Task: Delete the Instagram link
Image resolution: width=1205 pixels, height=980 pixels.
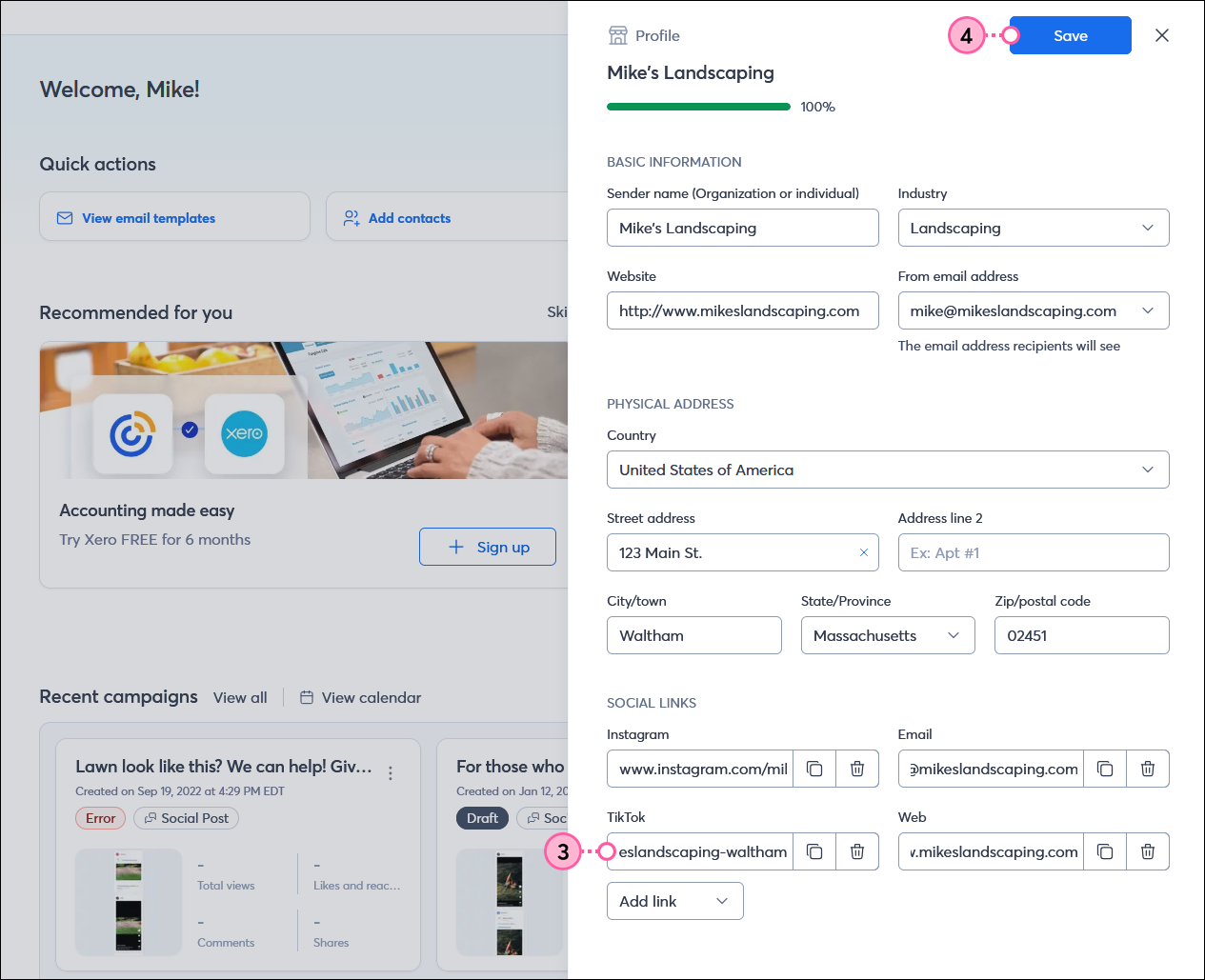Action: pos(857,769)
